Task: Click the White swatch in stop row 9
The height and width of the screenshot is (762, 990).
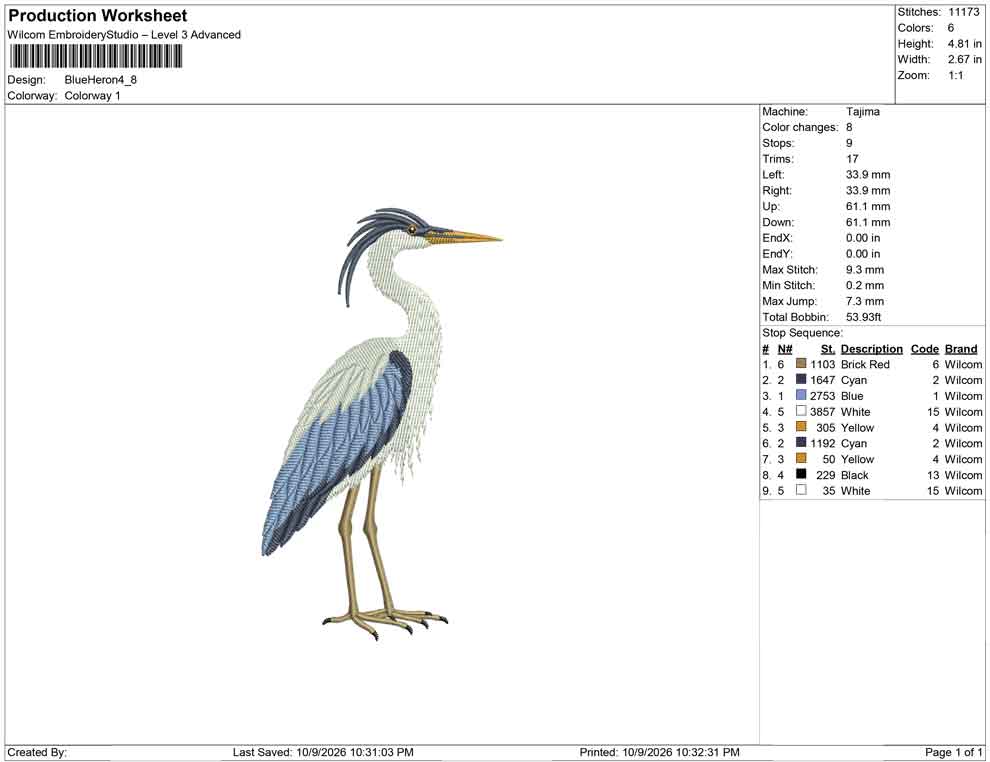Action: coord(801,490)
